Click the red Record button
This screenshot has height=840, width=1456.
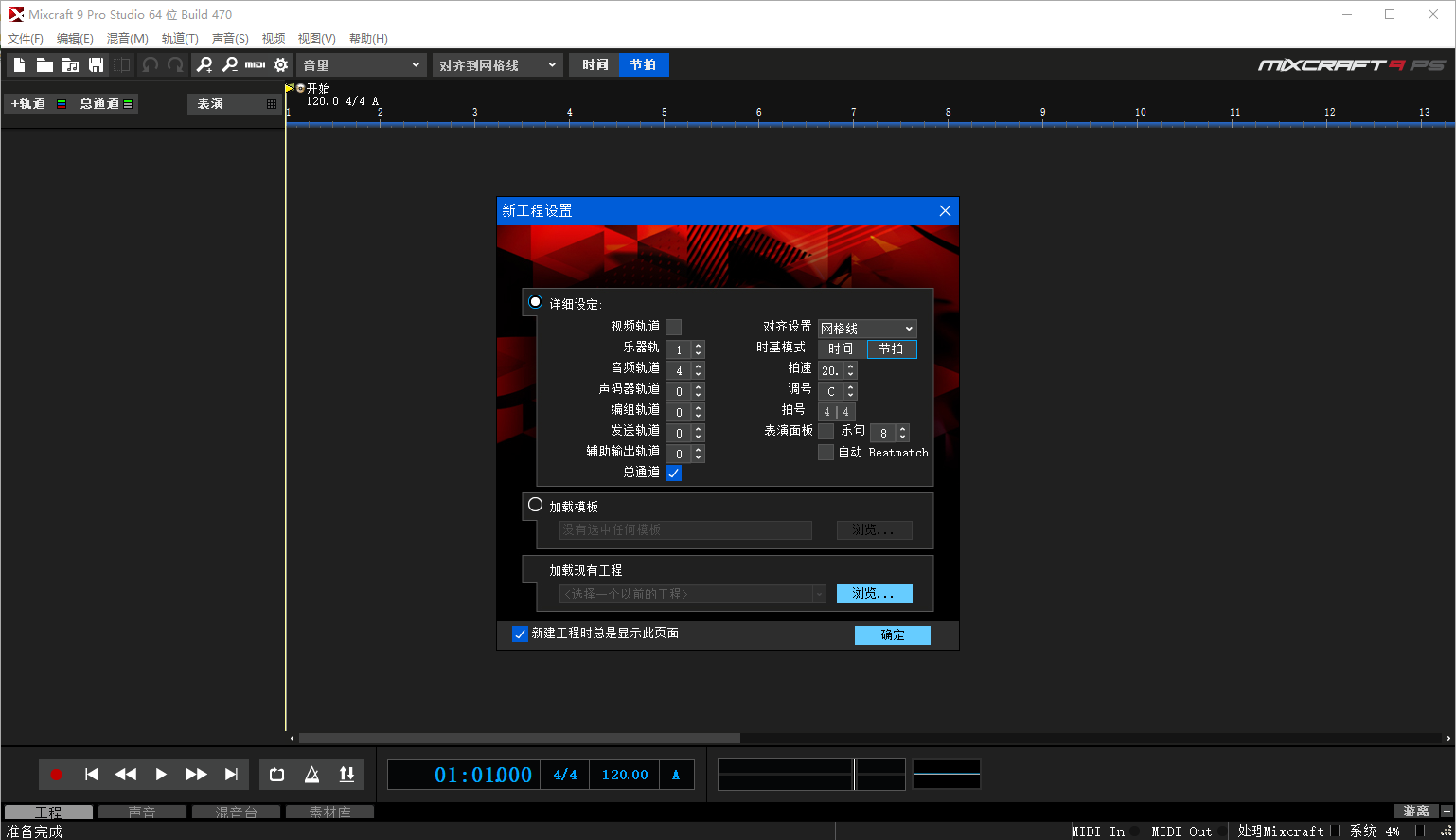[x=56, y=775]
